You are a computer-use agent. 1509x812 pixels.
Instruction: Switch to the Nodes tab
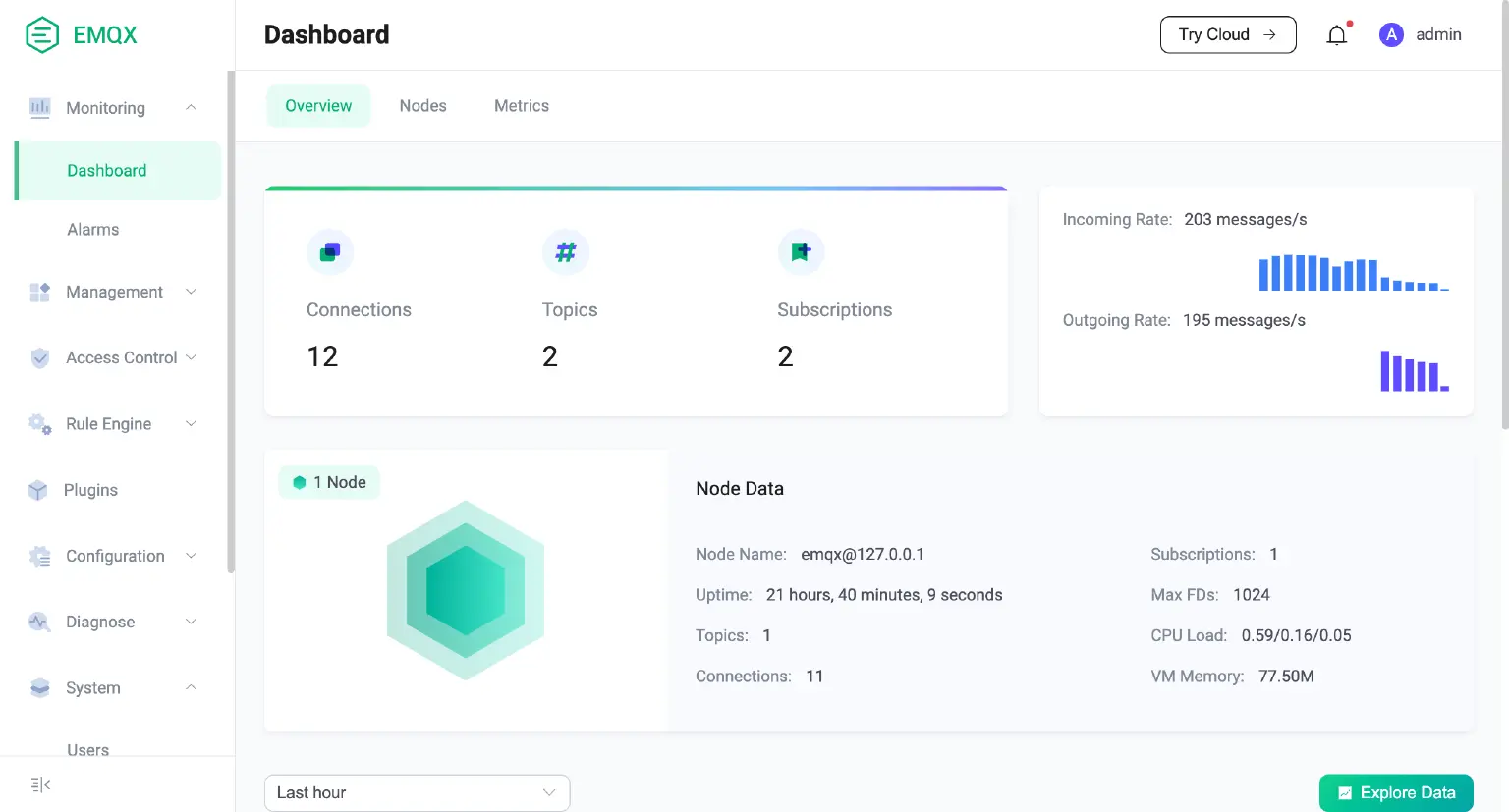coord(422,105)
